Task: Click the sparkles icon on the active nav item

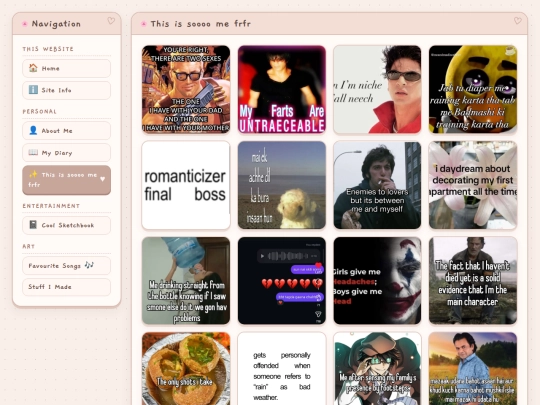Action: 33,174
